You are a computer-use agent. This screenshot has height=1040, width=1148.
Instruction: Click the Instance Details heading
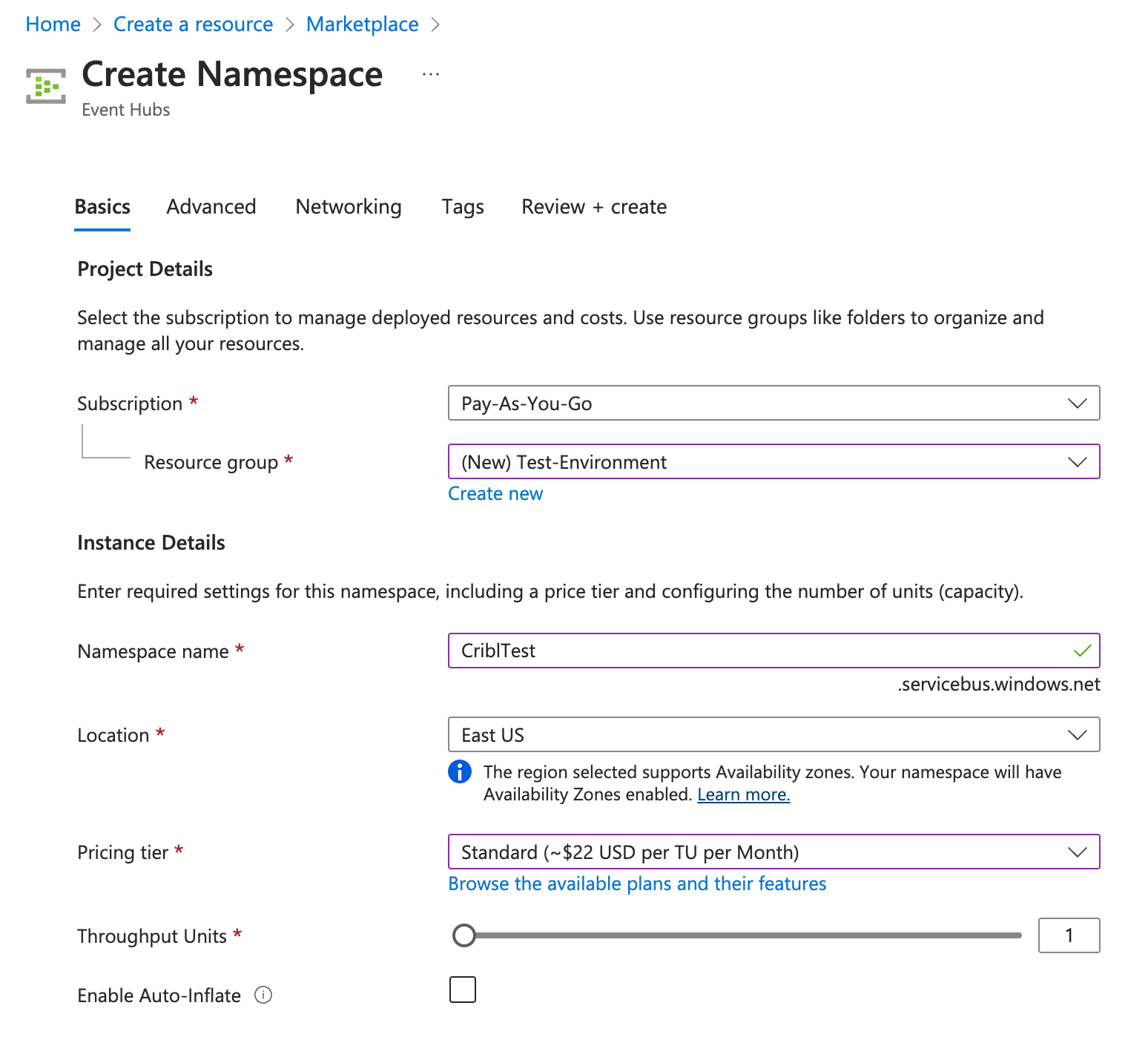click(x=151, y=542)
